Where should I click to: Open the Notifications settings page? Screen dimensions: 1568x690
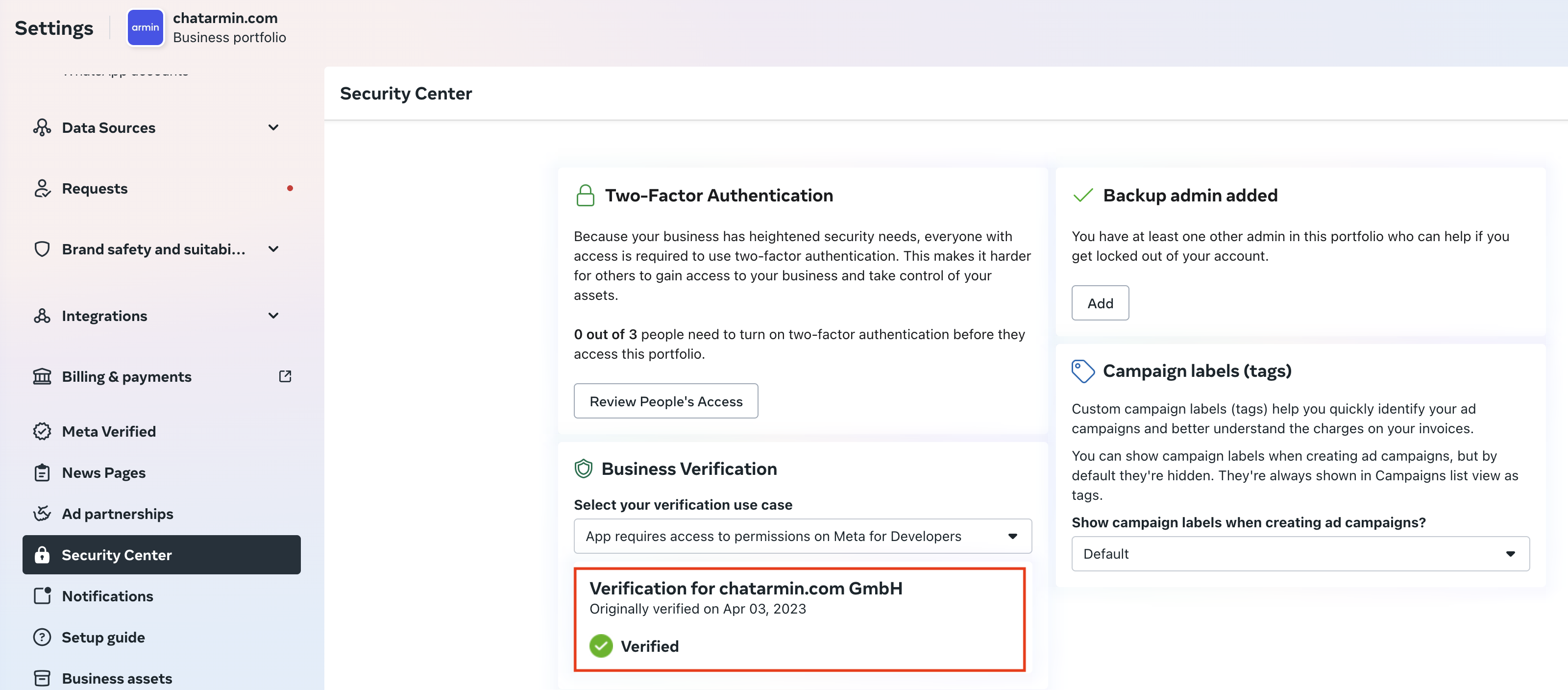107,595
